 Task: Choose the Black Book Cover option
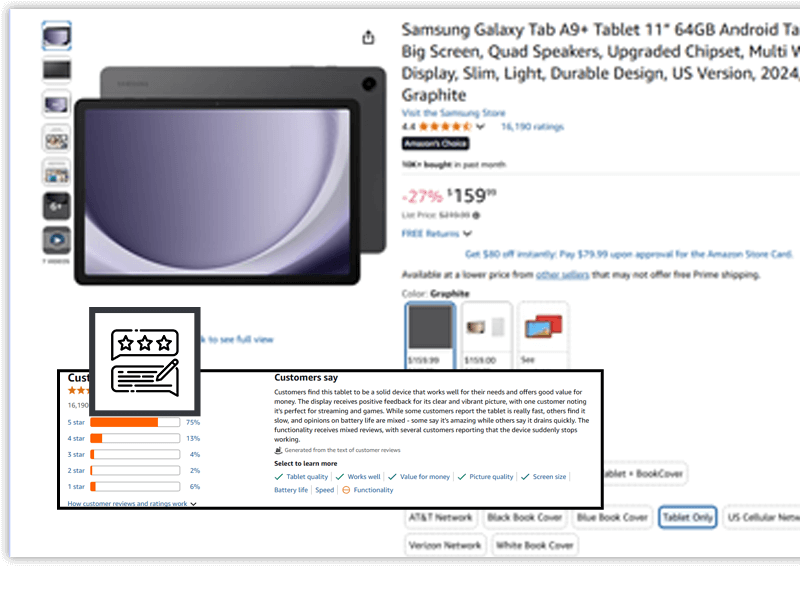(x=524, y=517)
